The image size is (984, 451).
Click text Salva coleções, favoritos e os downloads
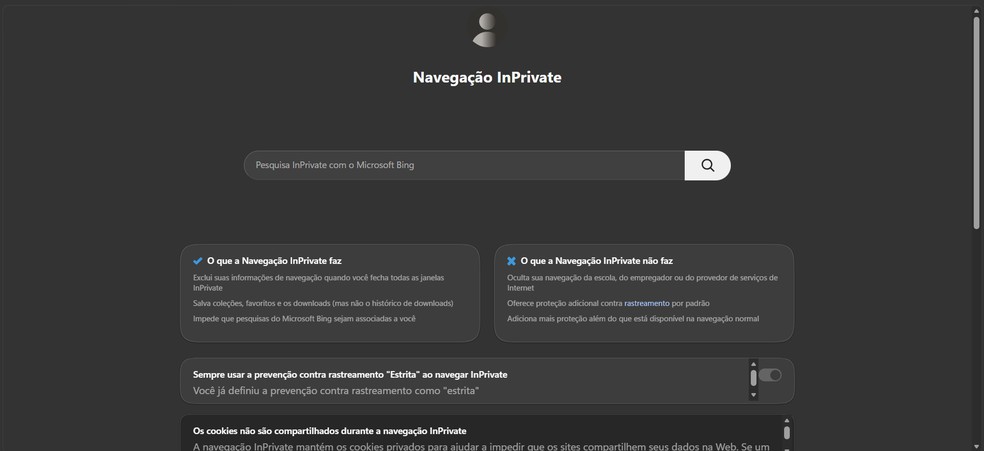[323, 303]
